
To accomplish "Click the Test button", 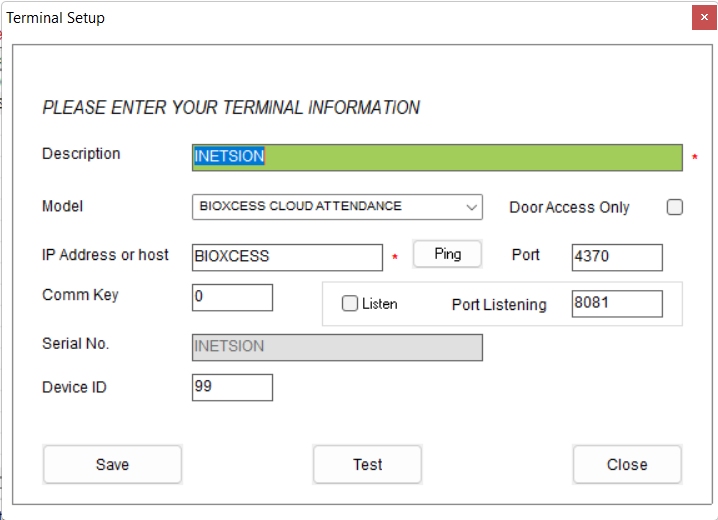I will pos(367,464).
